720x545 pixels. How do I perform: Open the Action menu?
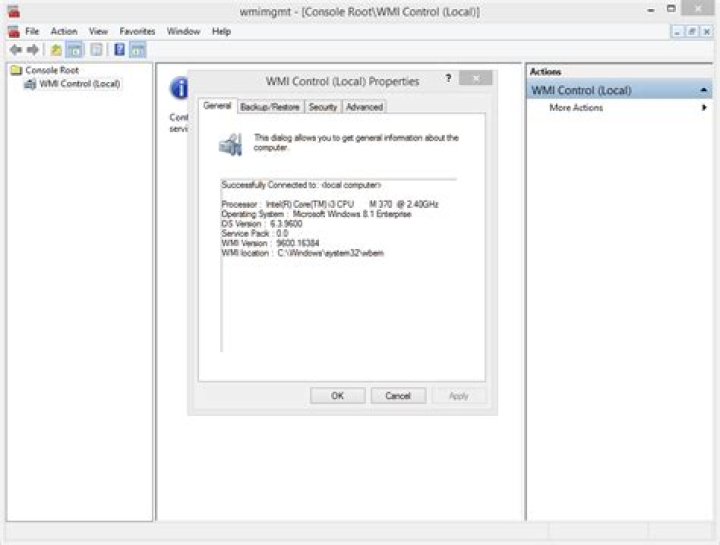tap(64, 31)
